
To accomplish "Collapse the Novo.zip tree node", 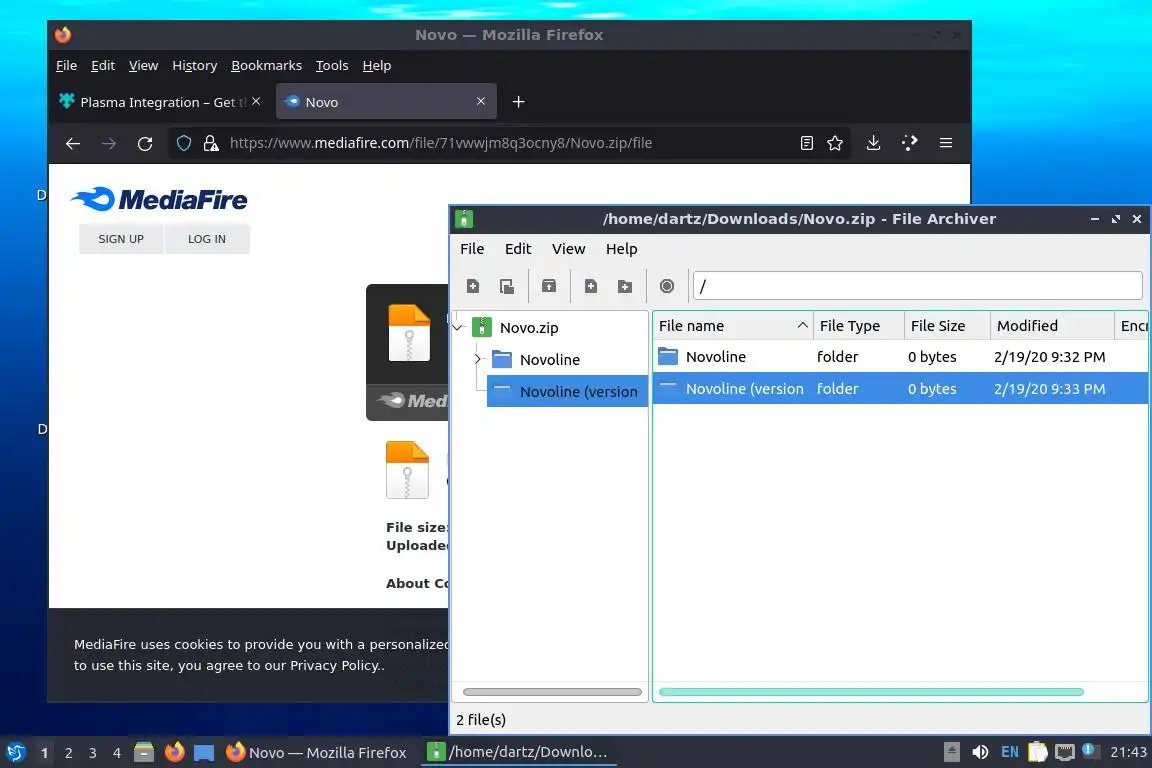I will (458, 327).
